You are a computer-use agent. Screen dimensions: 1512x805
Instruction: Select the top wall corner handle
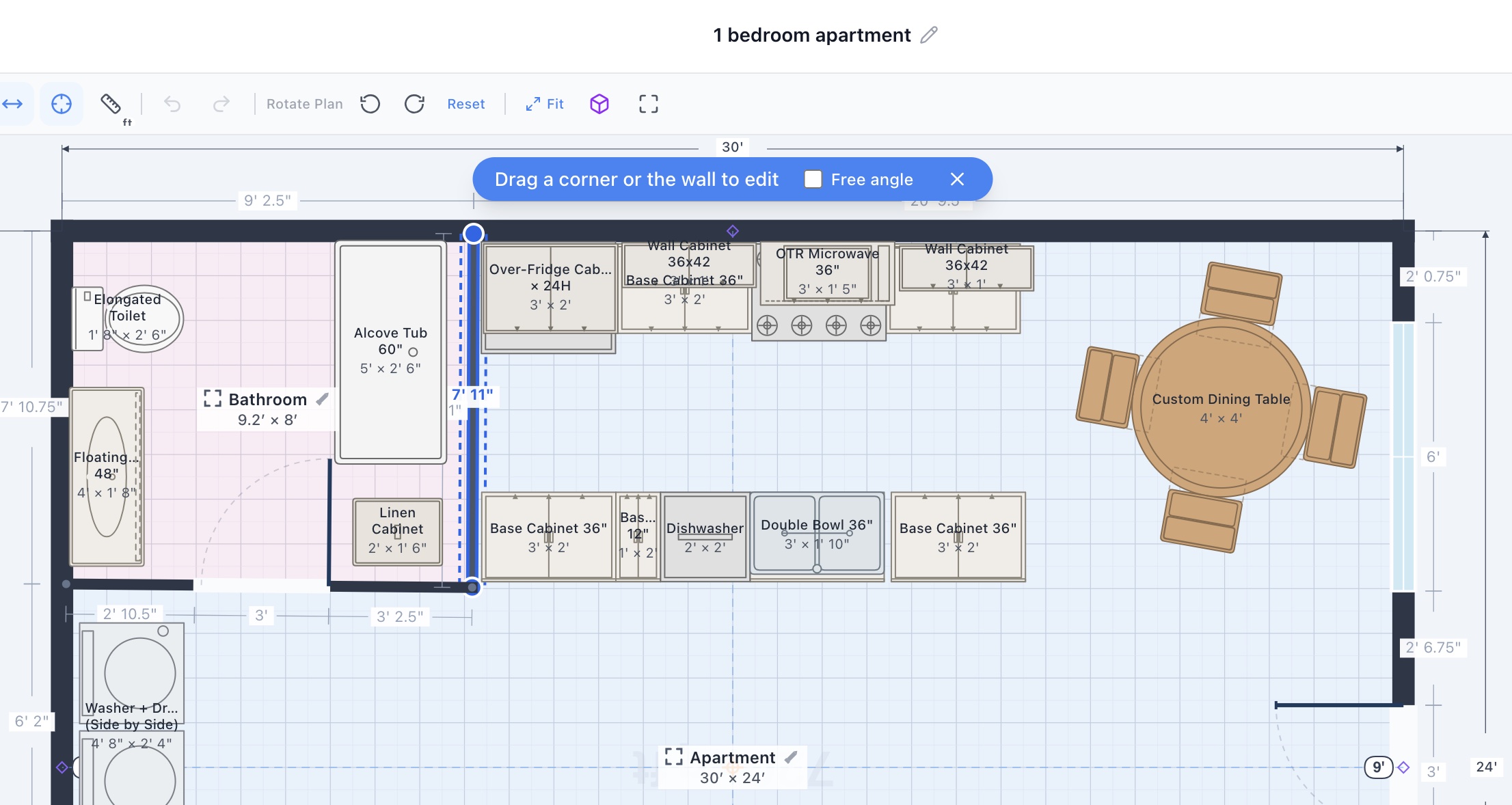pyautogui.click(x=473, y=234)
